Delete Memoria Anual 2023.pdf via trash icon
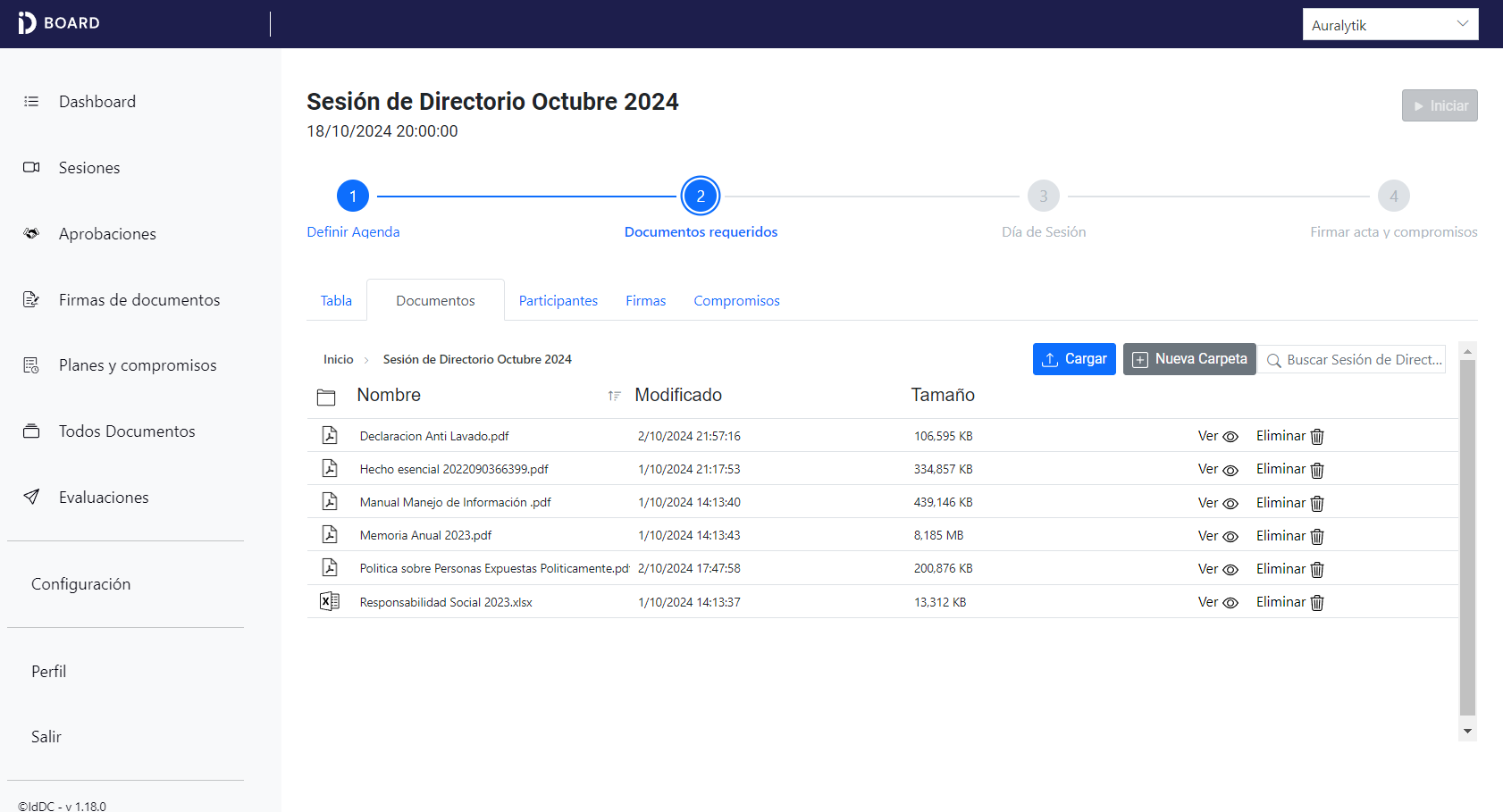1503x812 pixels. click(x=1317, y=536)
